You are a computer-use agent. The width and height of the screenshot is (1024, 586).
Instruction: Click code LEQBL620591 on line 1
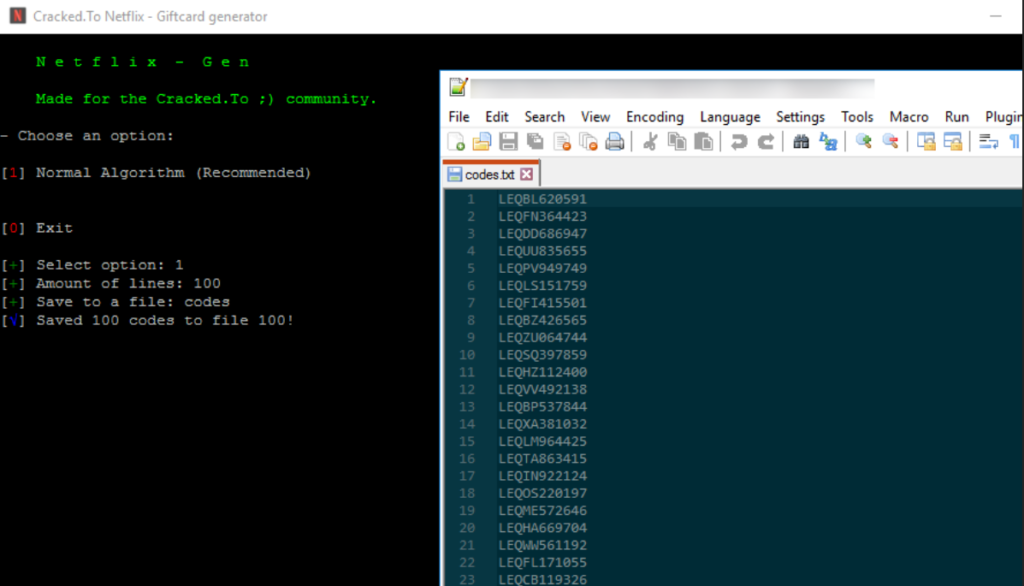[x=543, y=199]
